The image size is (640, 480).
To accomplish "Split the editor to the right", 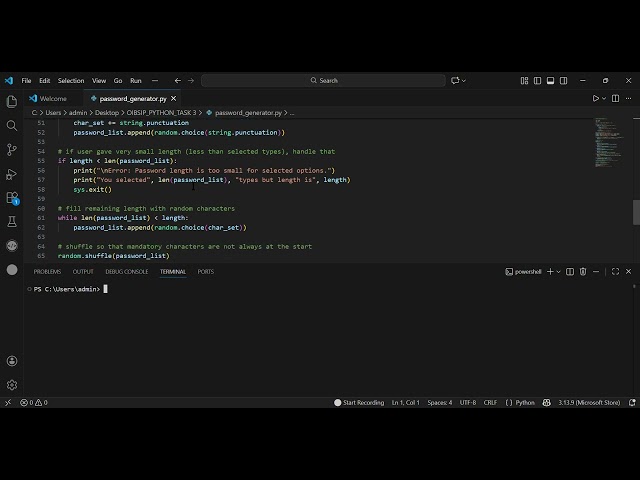I will click(x=616, y=98).
